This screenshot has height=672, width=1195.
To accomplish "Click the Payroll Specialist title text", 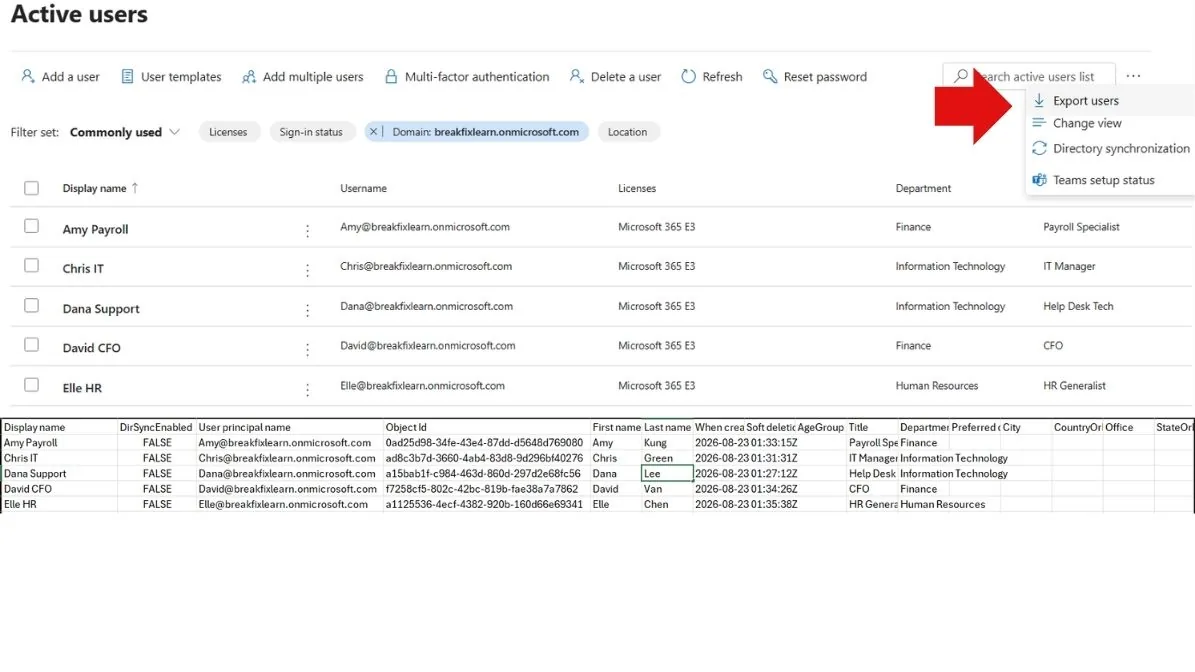I will [1081, 227].
